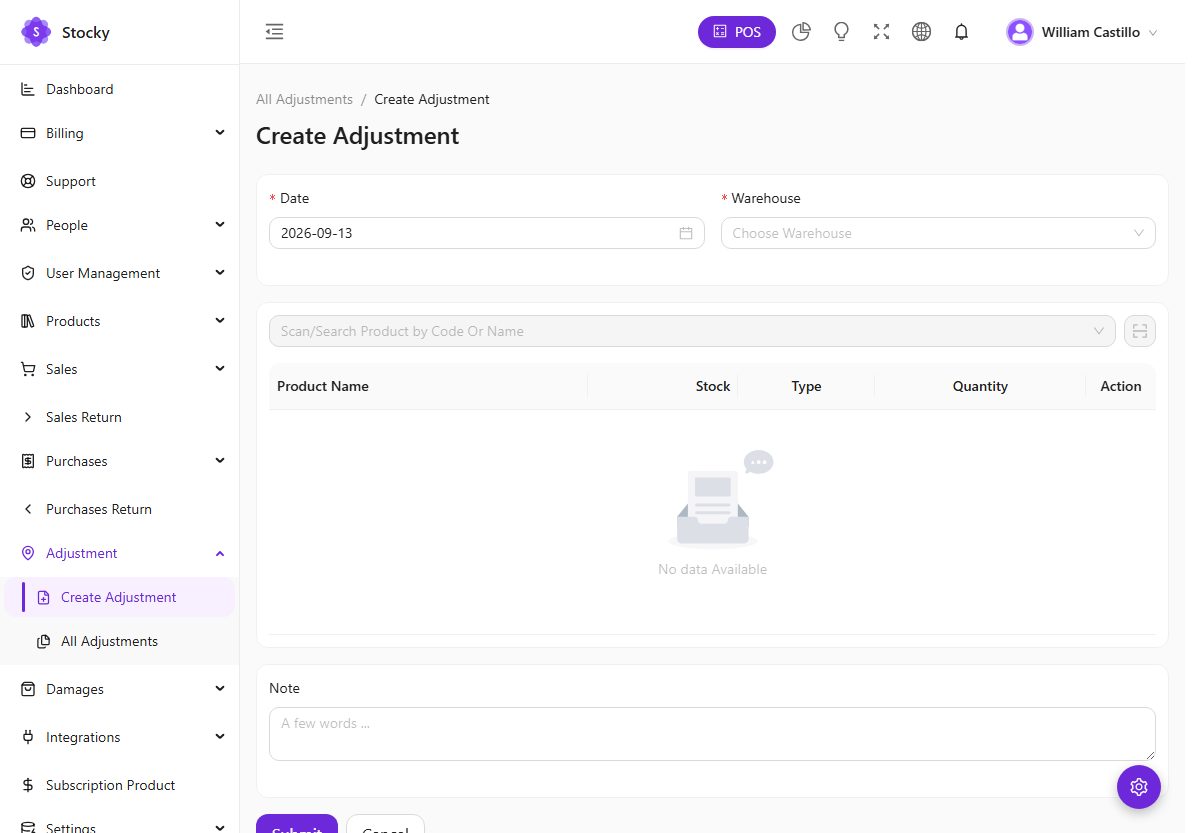
Task: Click the Billing card icon
Action: pyautogui.click(x=28, y=133)
